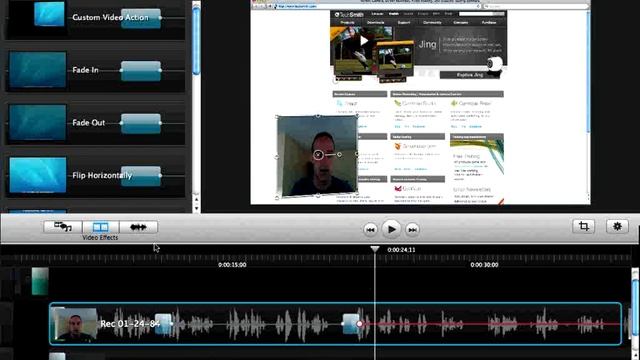
Task: Click the Custom Video Action label
Action: [x=110, y=18]
